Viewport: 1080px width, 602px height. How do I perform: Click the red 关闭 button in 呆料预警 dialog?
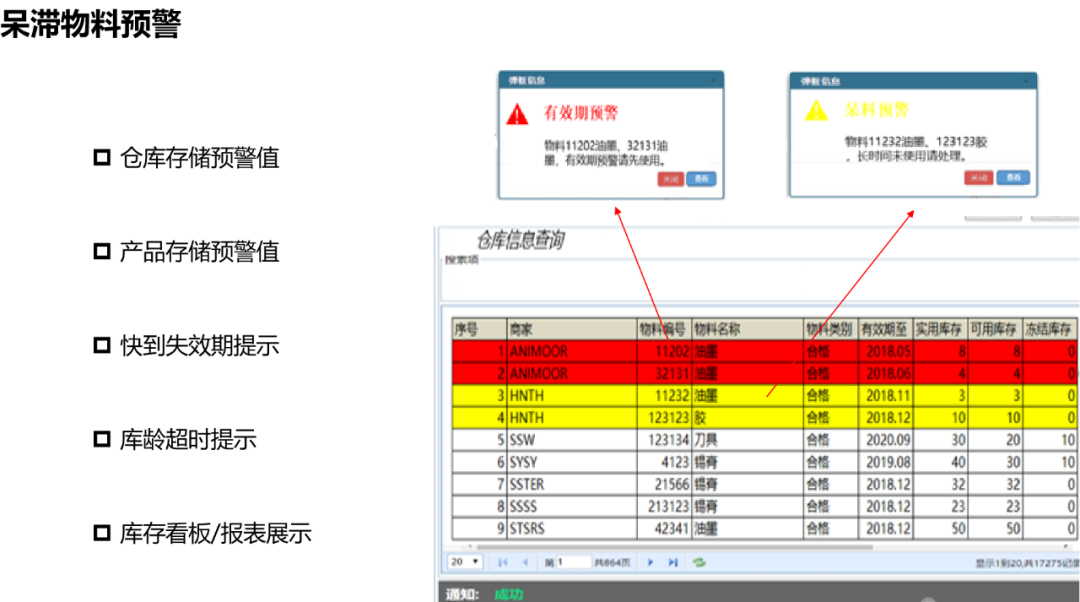pos(978,178)
